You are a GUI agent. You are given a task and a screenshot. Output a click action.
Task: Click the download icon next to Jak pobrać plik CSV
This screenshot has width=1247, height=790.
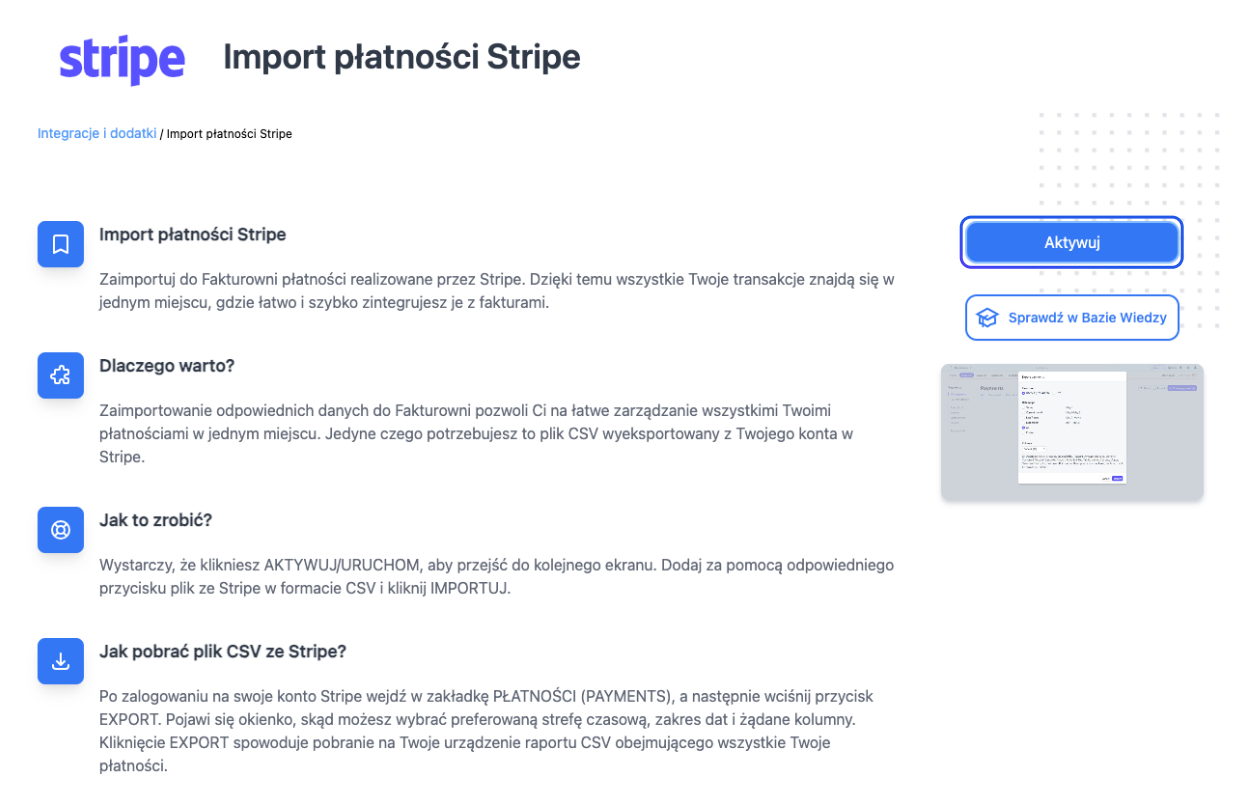click(x=60, y=661)
